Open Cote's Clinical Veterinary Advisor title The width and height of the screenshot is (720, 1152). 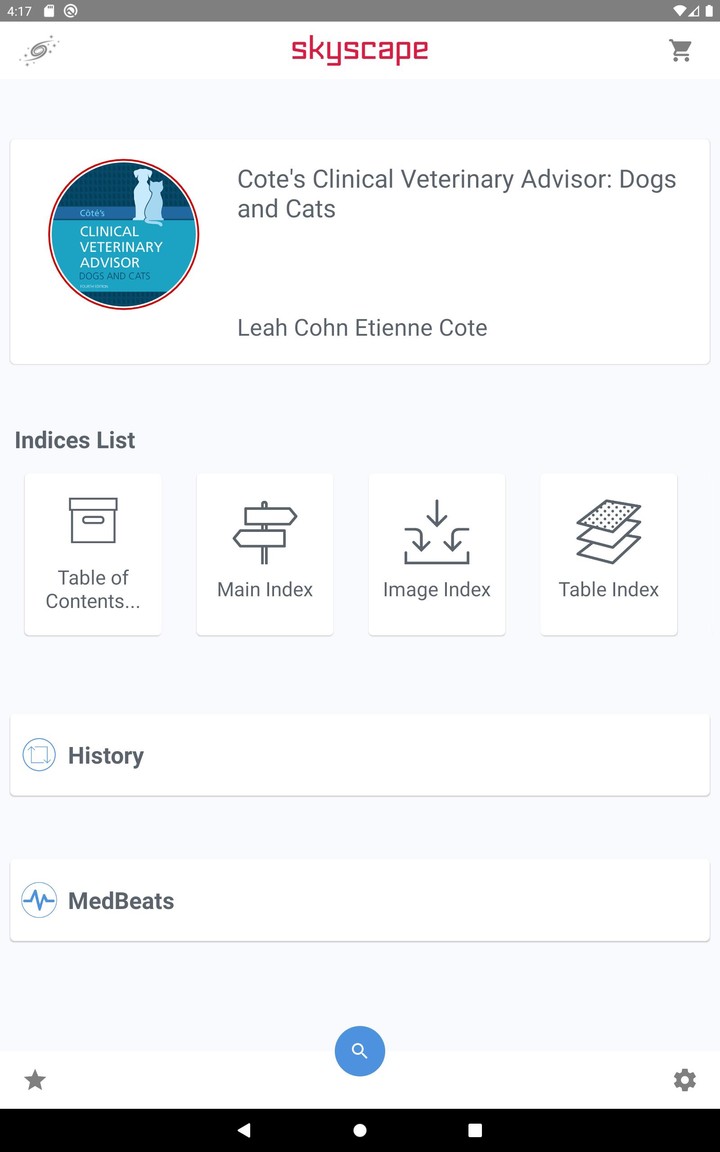coord(457,194)
